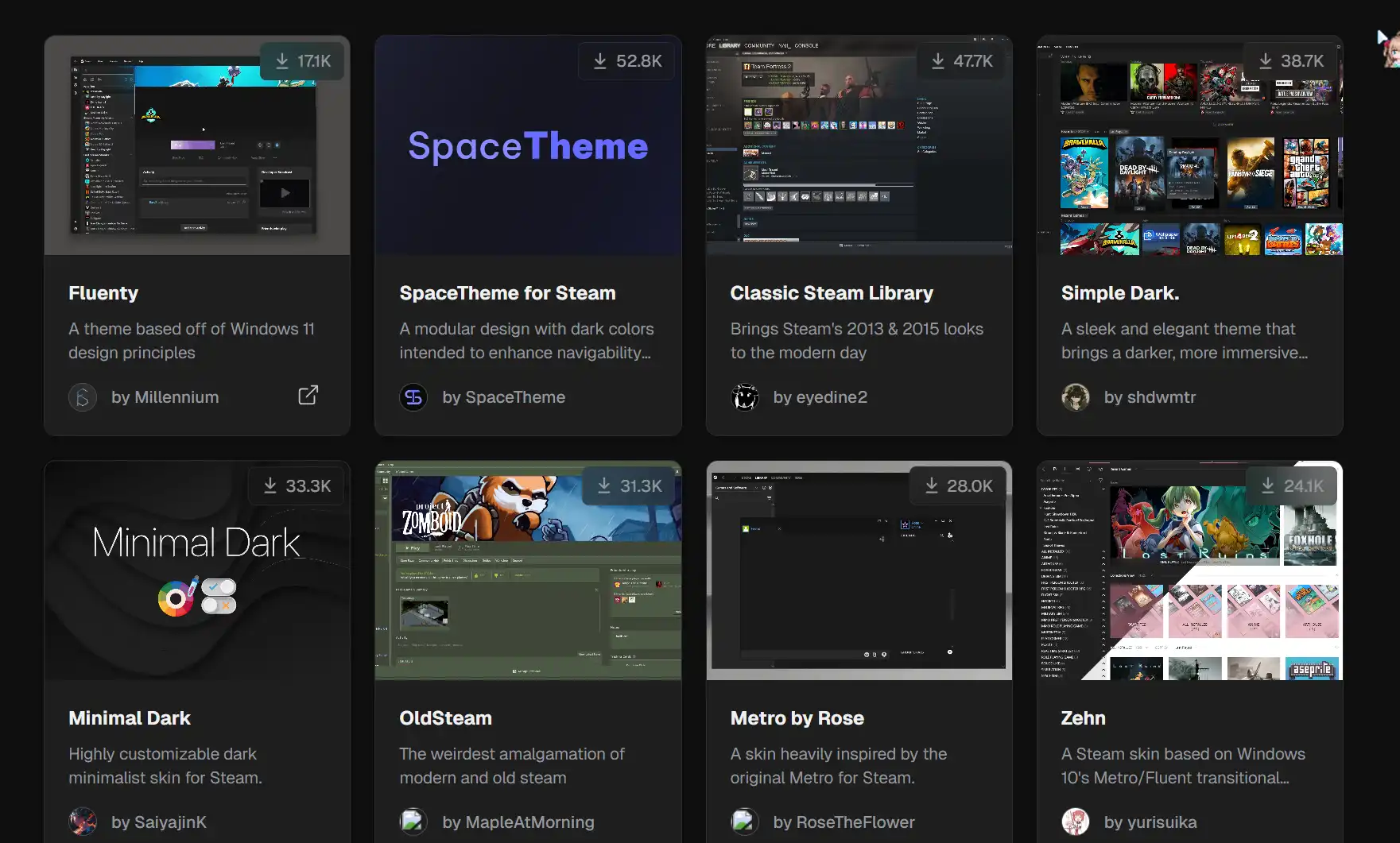The height and width of the screenshot is (843, 1400).
Task: Click the author name 'by Millennium'
Action: [165, 397]
